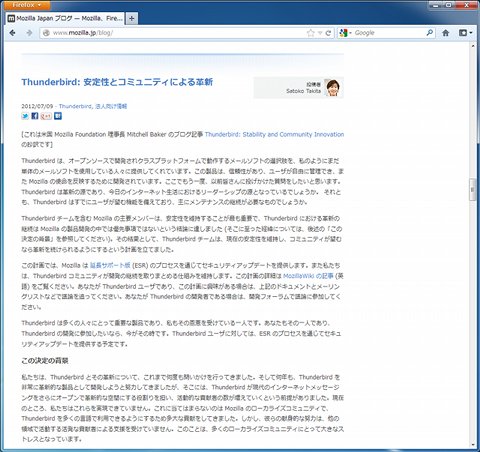Bookmark this page with the star icon
Screen dimensions: 480x452
[x=311, y=33]
